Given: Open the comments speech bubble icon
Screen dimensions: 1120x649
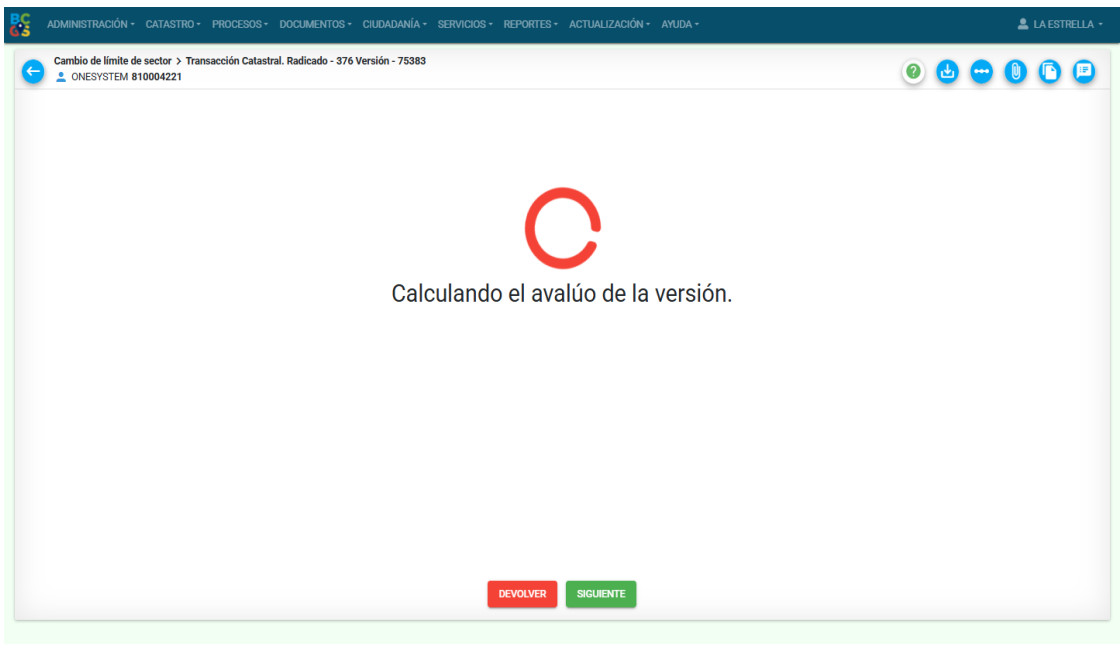Looking at the screenshot, I should pos(1083,71).
